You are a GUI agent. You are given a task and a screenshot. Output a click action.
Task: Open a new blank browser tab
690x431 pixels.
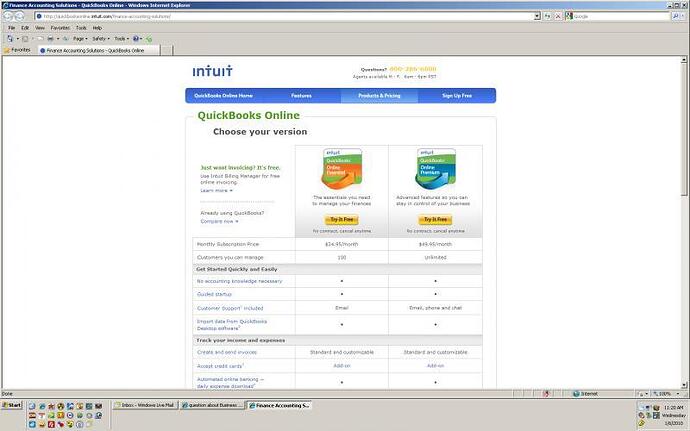pyautogui.click(x=166, y=51)
